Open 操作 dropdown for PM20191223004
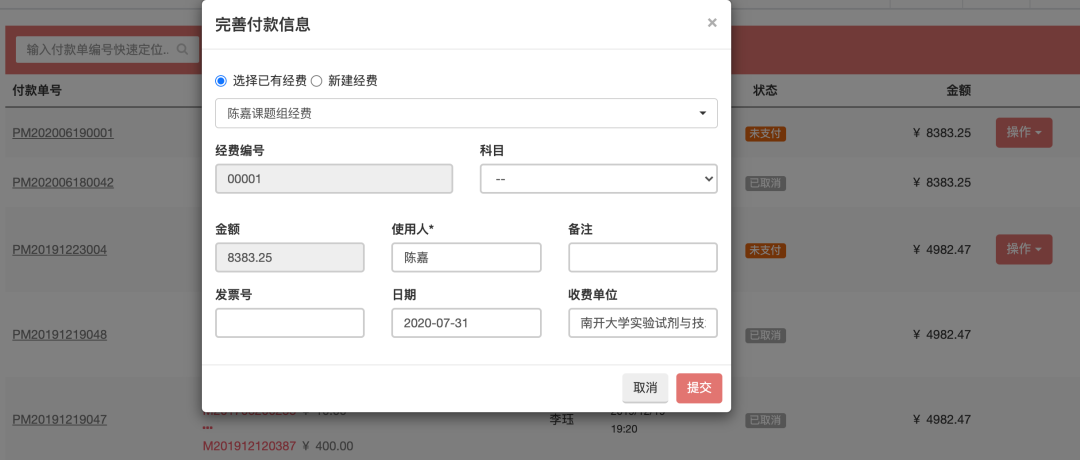 [x=1023, y=249]
